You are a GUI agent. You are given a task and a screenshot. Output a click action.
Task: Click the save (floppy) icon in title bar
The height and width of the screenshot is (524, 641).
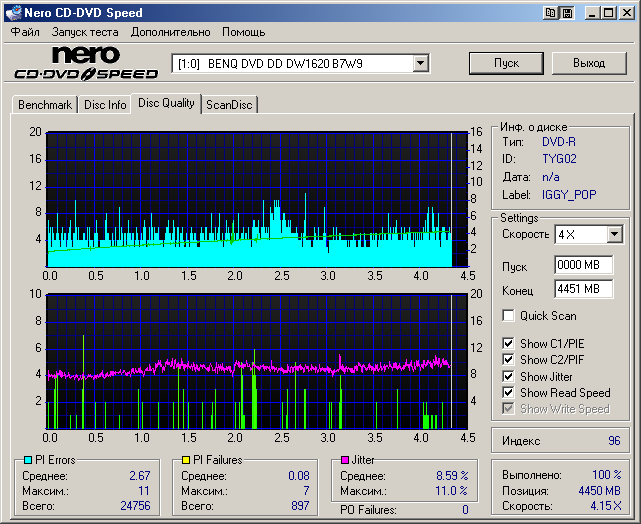567,13
